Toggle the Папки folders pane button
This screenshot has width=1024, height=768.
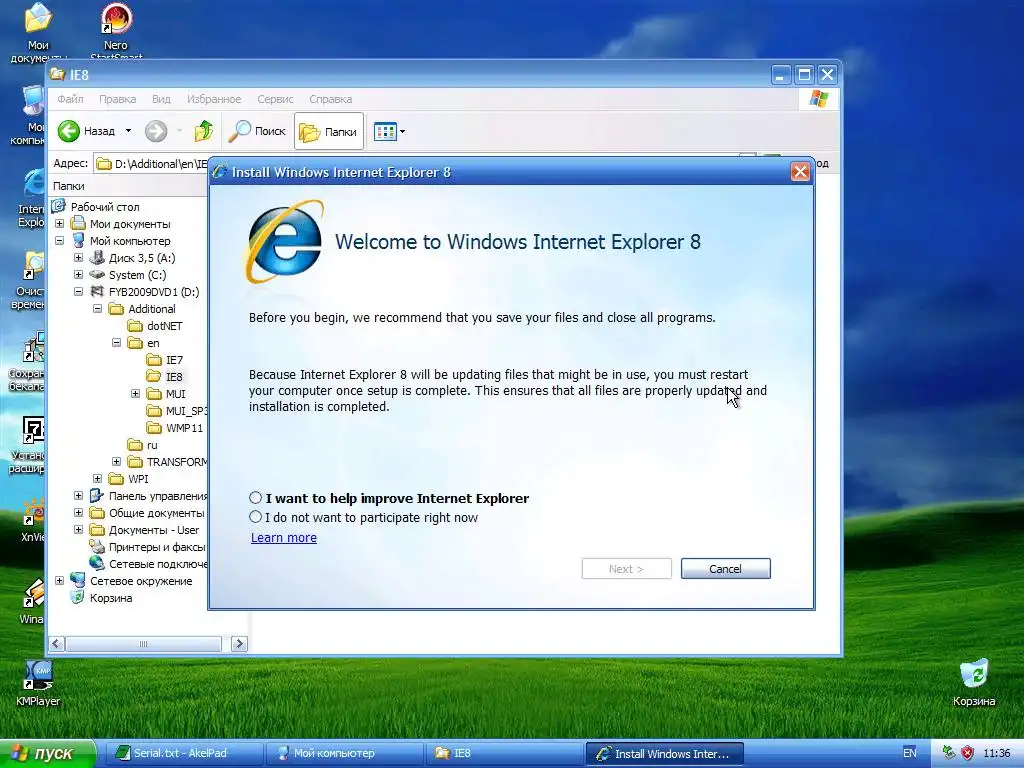(328, 131)
